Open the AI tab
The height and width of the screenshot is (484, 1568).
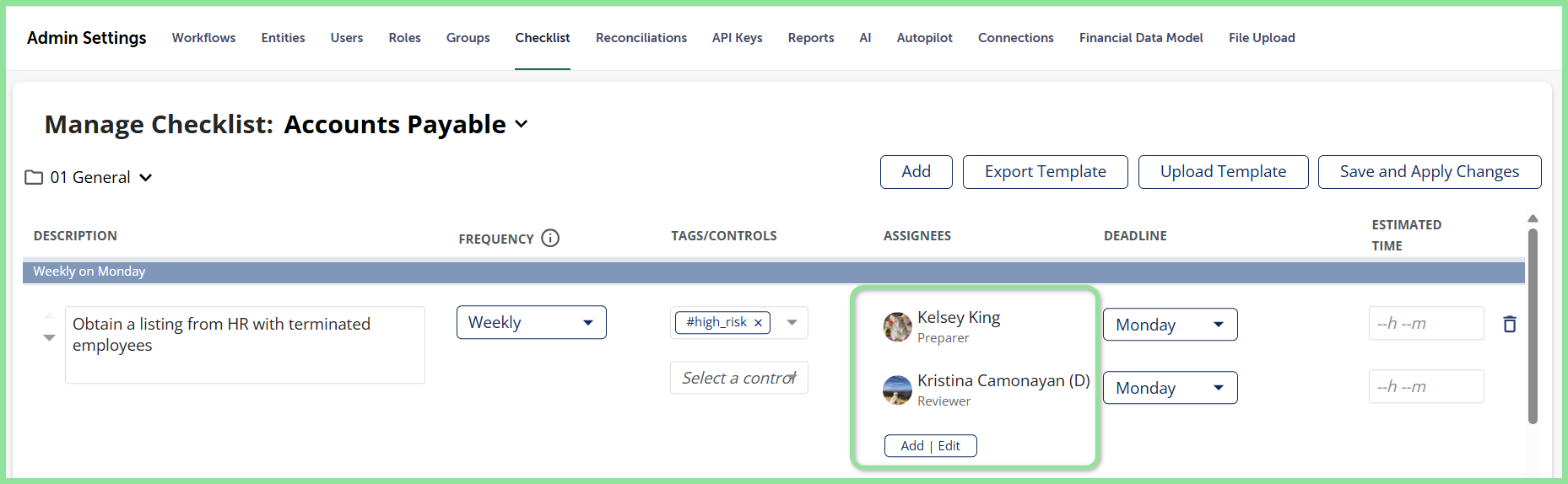click(865, 37)
